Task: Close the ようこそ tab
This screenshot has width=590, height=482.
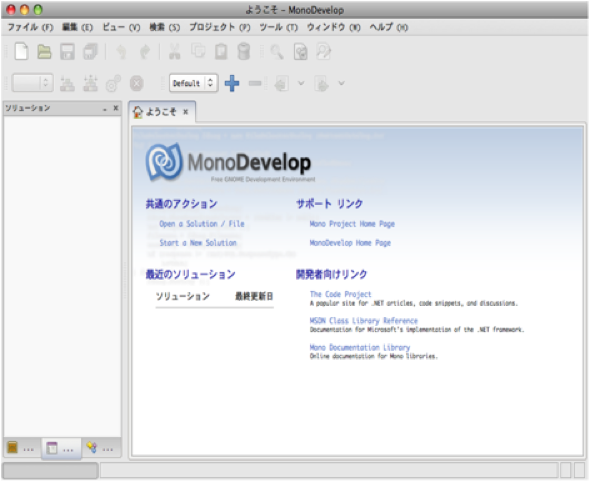Action: (186, 112)
